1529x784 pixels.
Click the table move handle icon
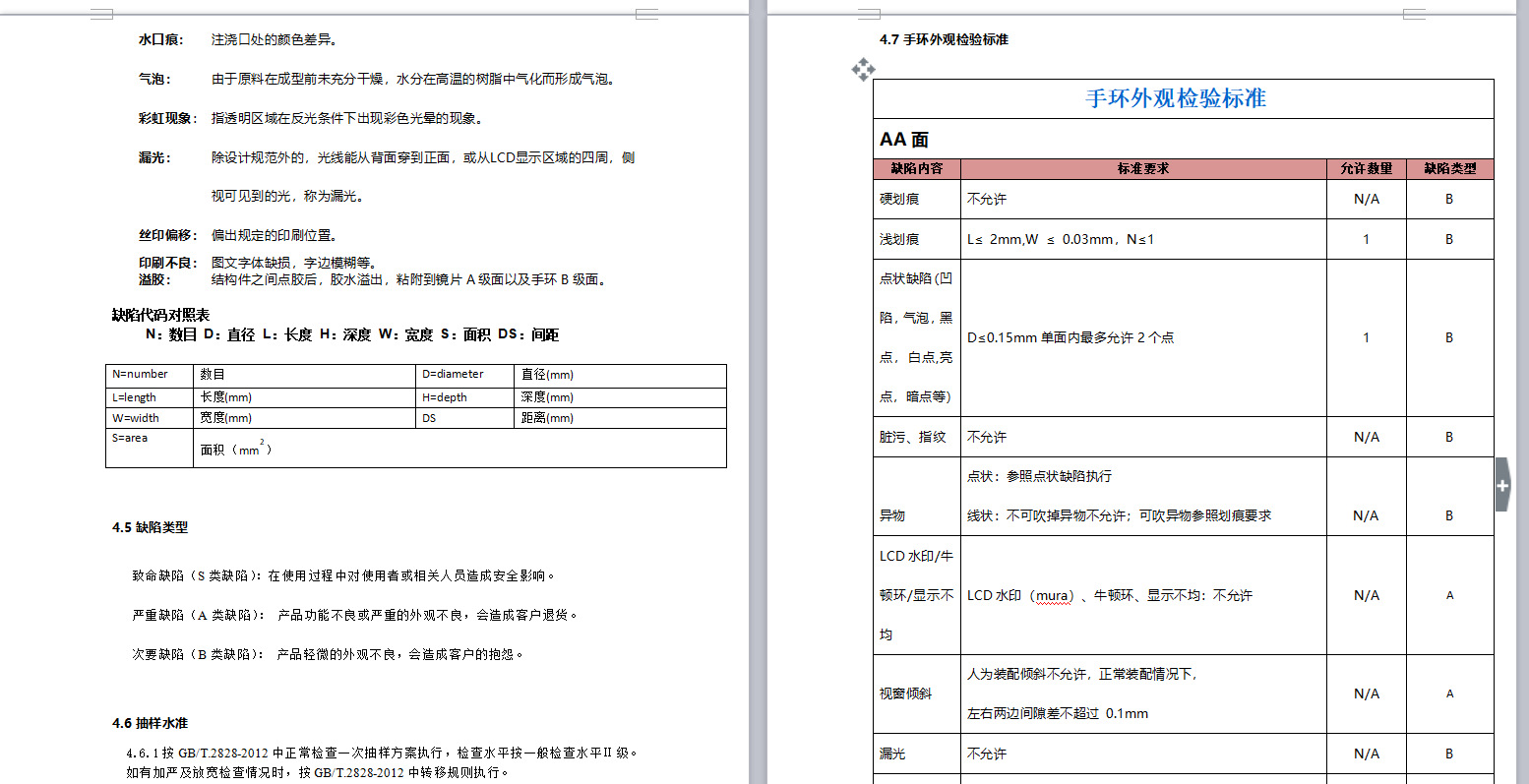863,69
